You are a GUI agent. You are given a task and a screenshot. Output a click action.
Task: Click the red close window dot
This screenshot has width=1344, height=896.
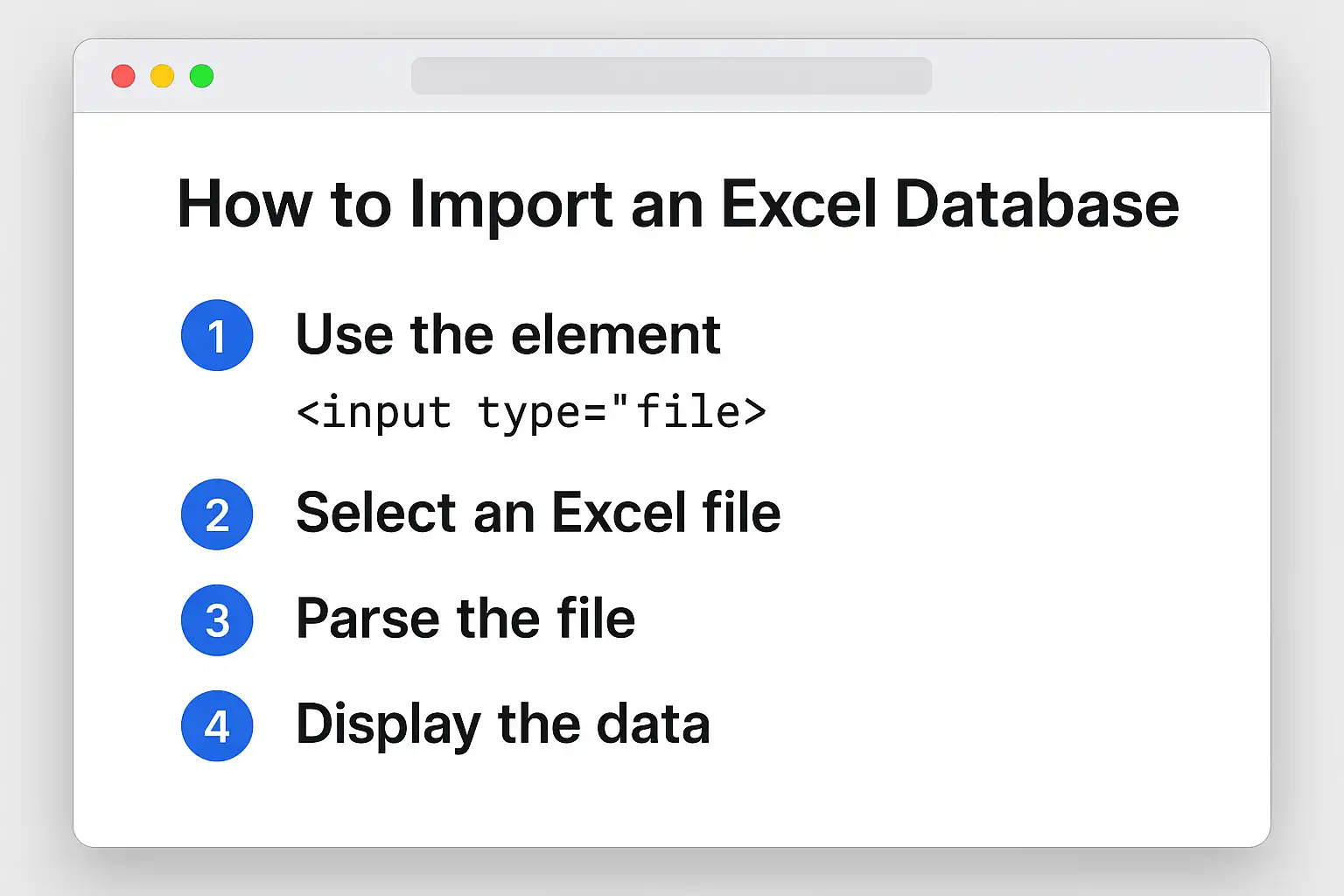pyautogui.click(x=123, y=76)
